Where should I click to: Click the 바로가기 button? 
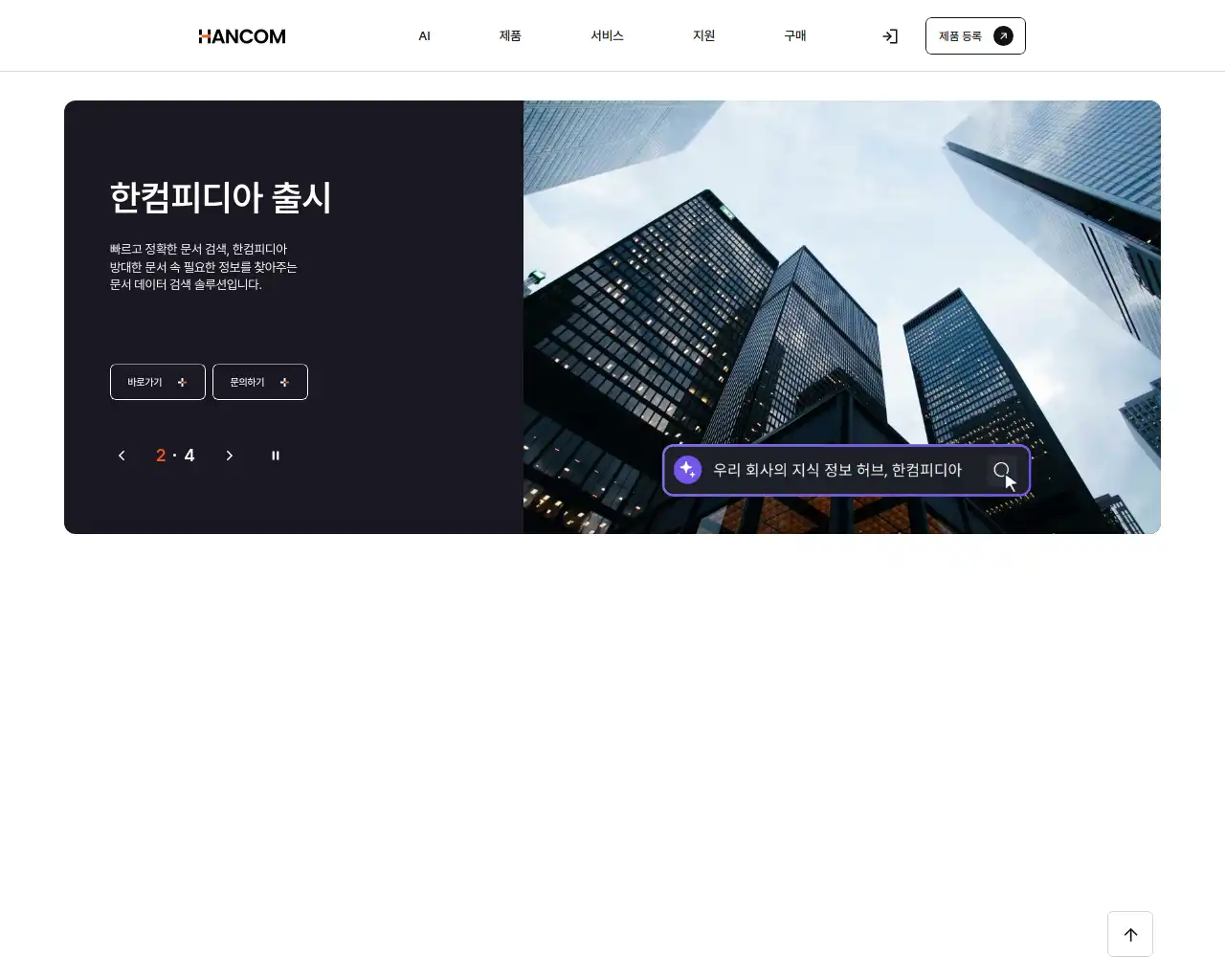tap(158, 382)
